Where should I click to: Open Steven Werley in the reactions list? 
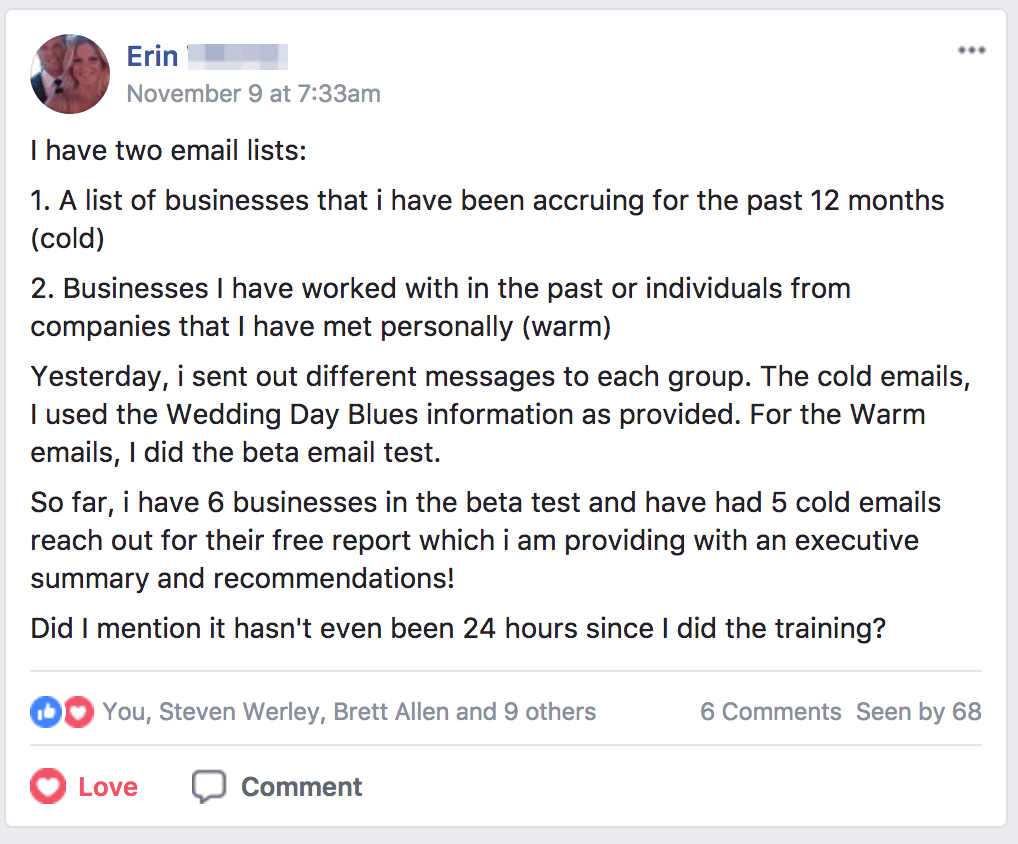[242, 712]
